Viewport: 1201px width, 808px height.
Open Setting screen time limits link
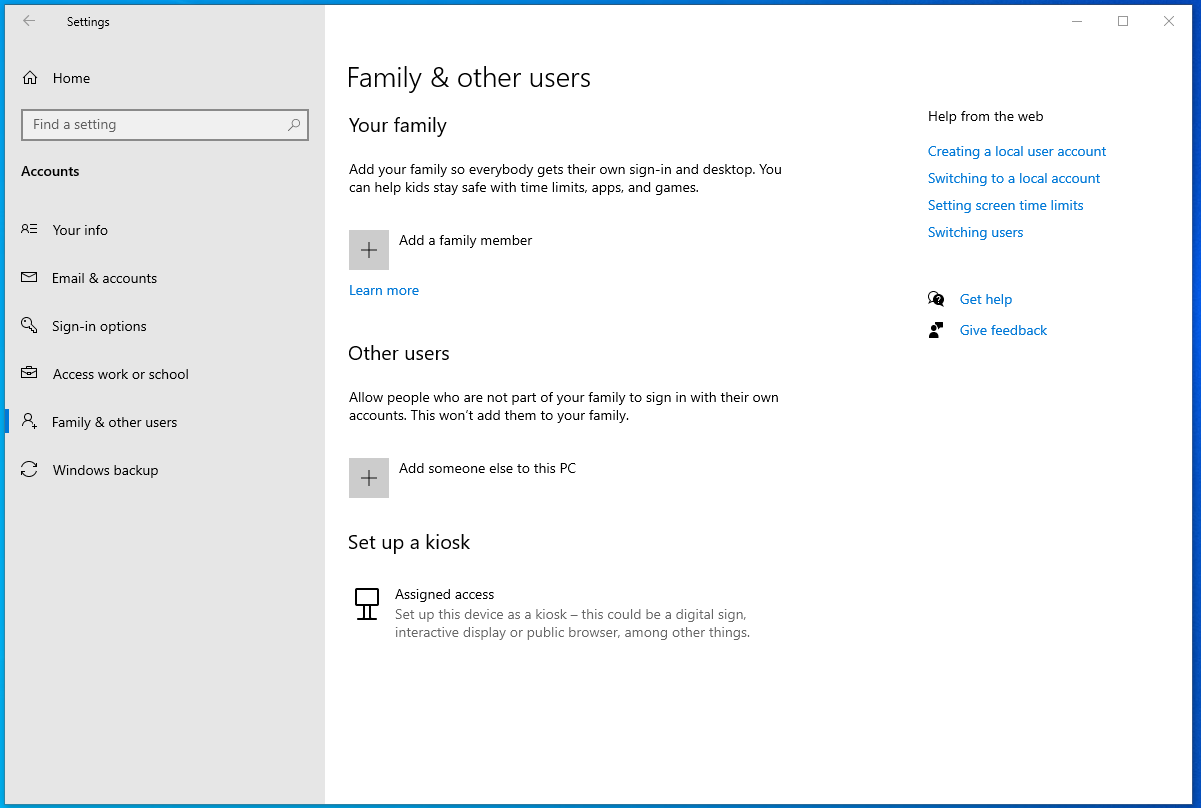click(x=1006, y=205)
